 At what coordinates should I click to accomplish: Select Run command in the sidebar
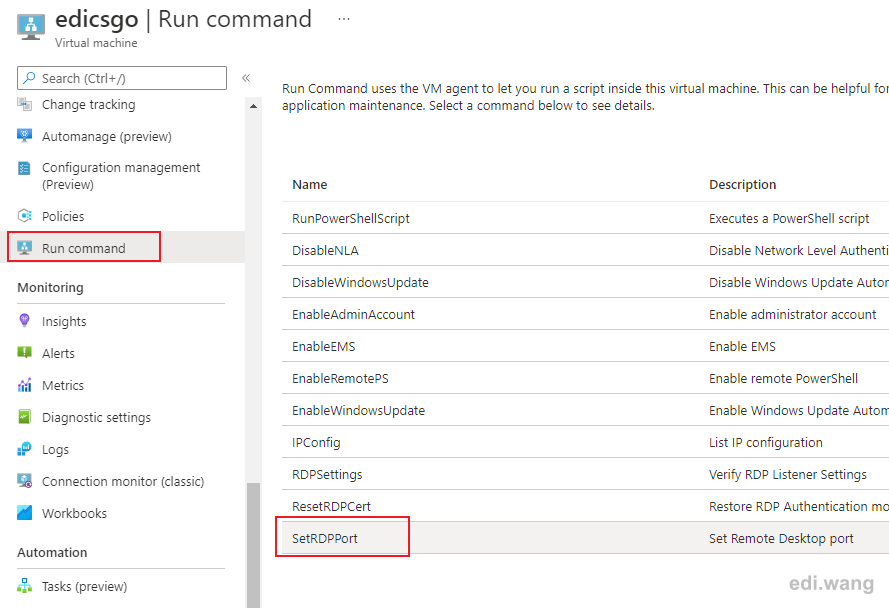click(x=84, y=247)
